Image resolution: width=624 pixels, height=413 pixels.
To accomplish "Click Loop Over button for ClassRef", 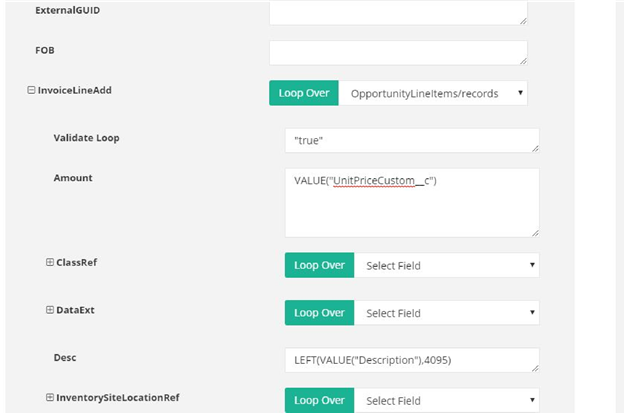I will tap(320, 265).
